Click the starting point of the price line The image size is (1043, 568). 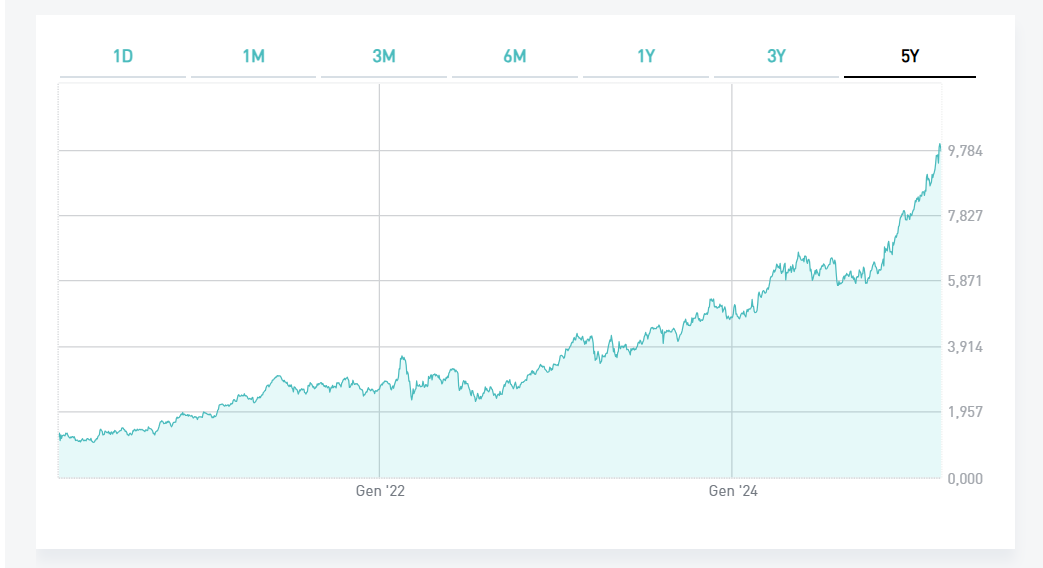[x=59, y=434]
